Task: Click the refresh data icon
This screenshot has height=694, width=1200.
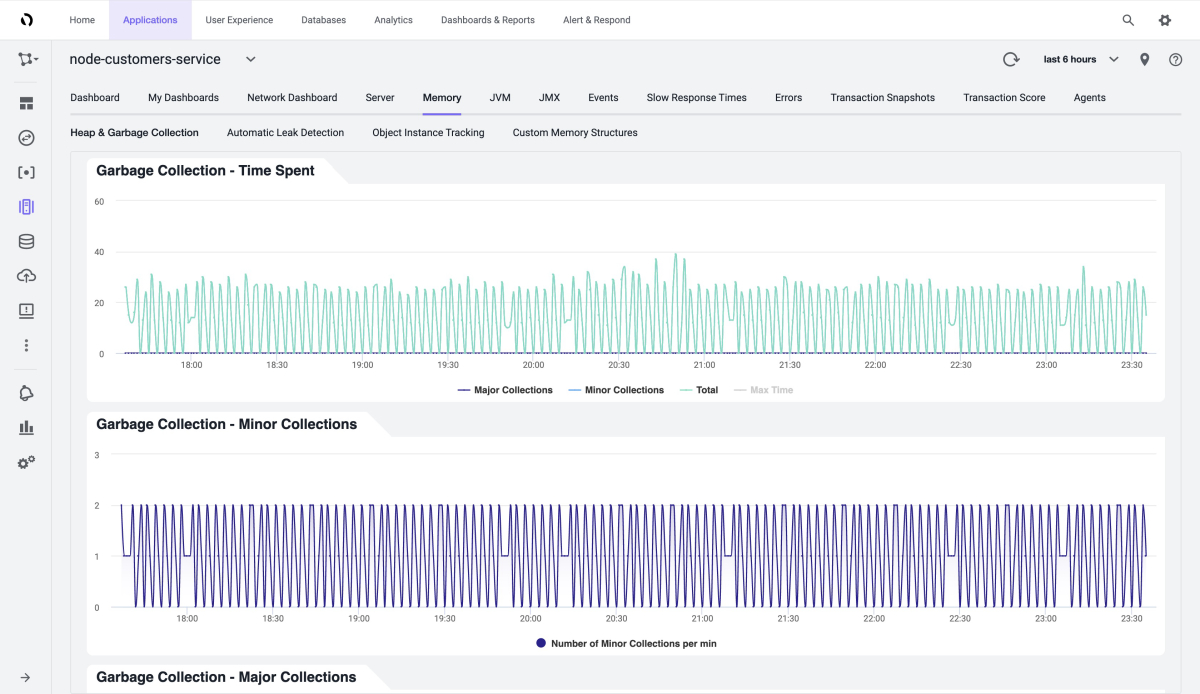Action: click(x=1011, y=60)
